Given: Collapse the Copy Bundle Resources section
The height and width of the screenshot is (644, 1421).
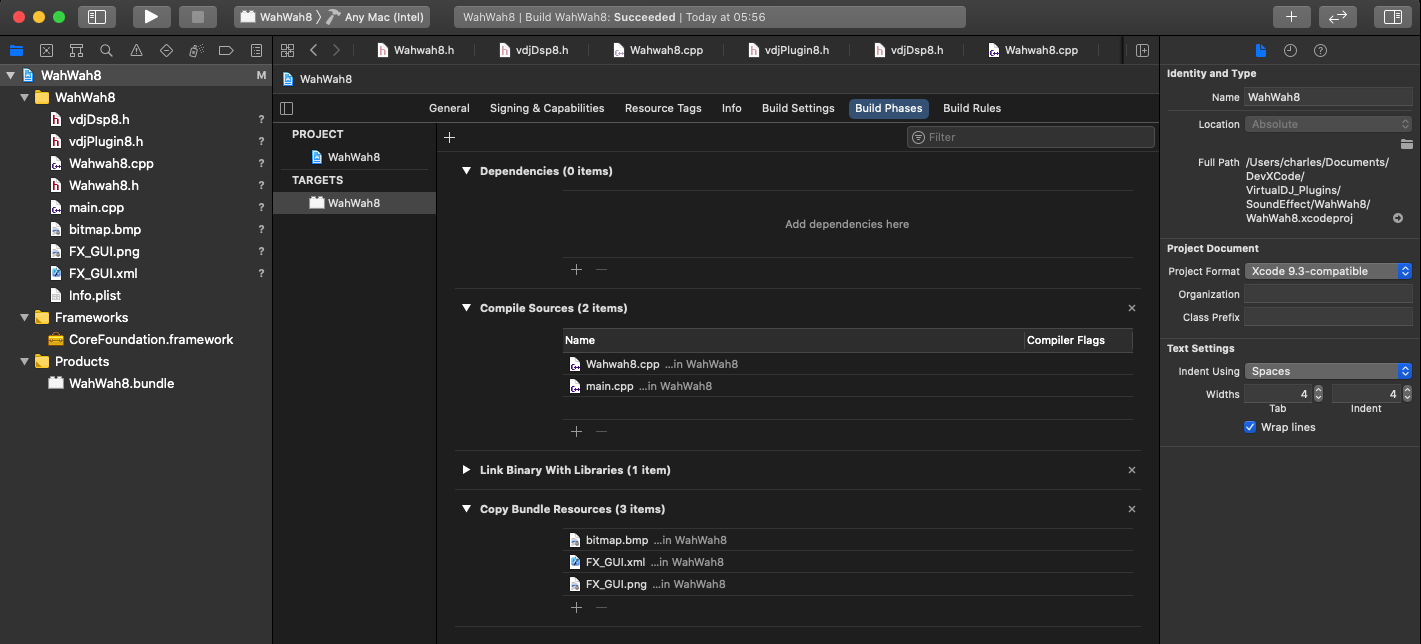Looking at the screenshot, I should point(466,509).
